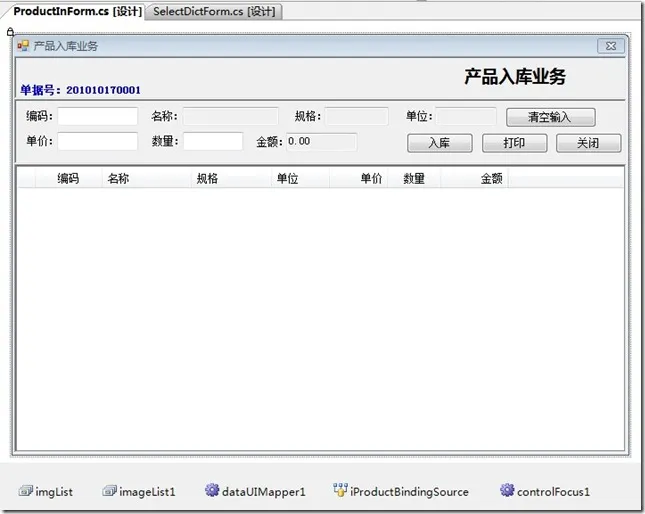645x514 pixels.
Task: Click the grid row-header corner cell
Action: point(27,178)
